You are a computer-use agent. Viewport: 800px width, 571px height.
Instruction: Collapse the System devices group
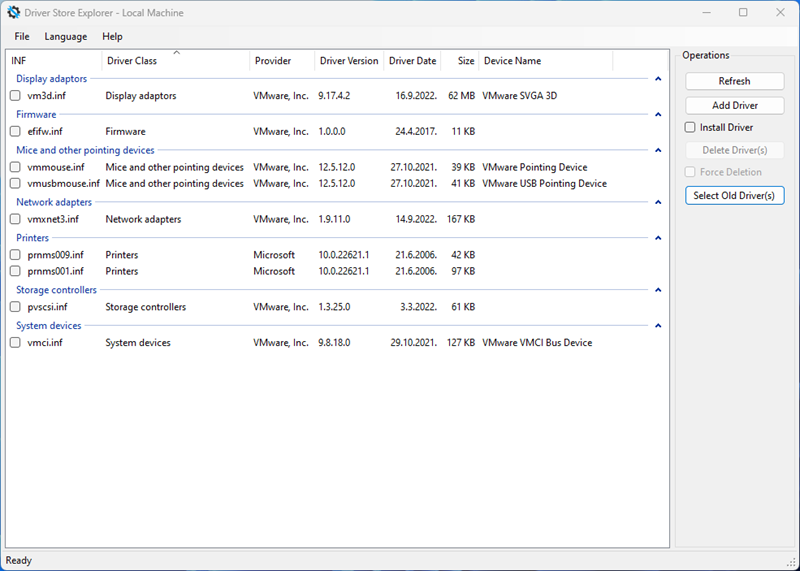click(x=657, y=325)
